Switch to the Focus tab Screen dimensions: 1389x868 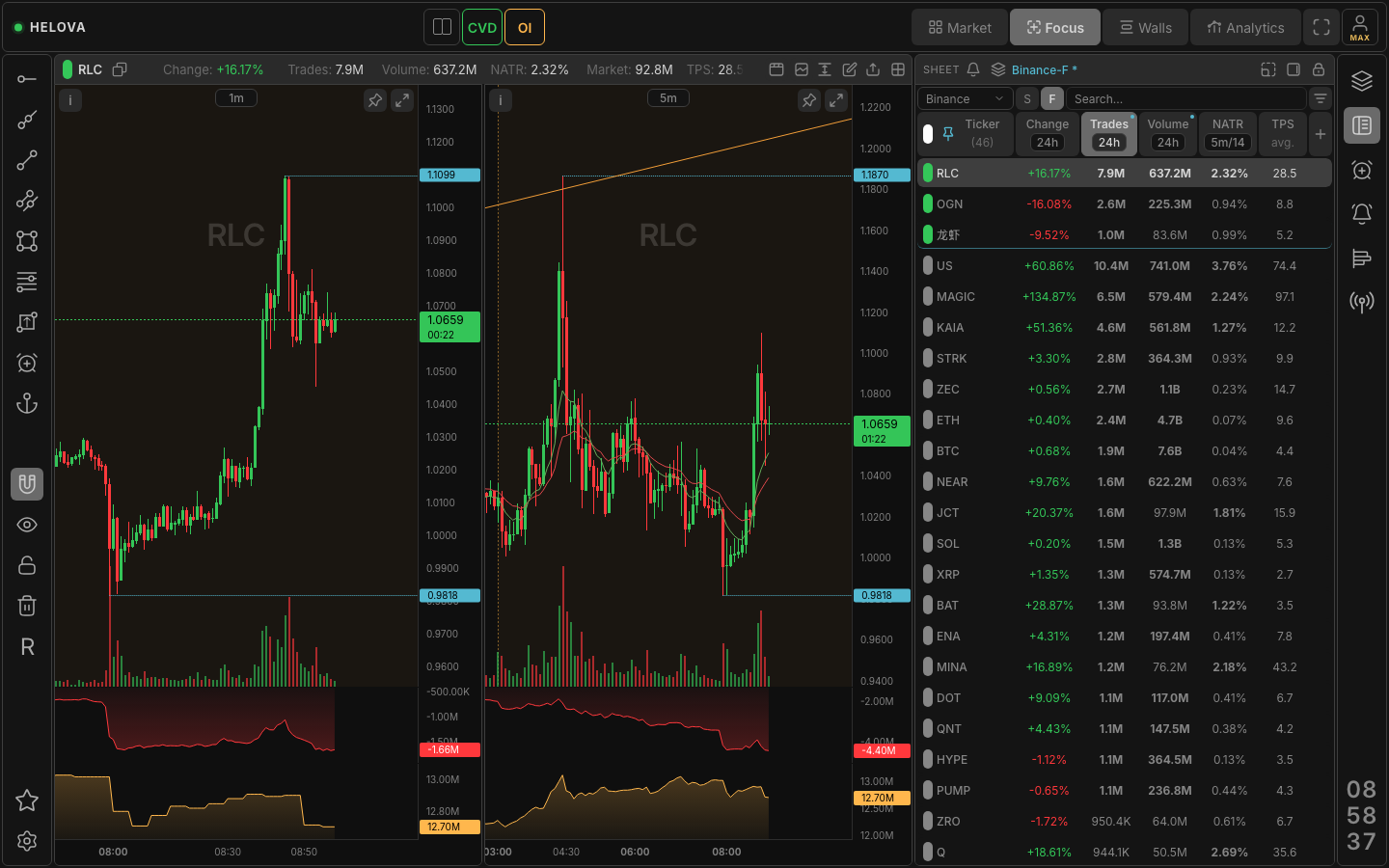point(1055,27)
